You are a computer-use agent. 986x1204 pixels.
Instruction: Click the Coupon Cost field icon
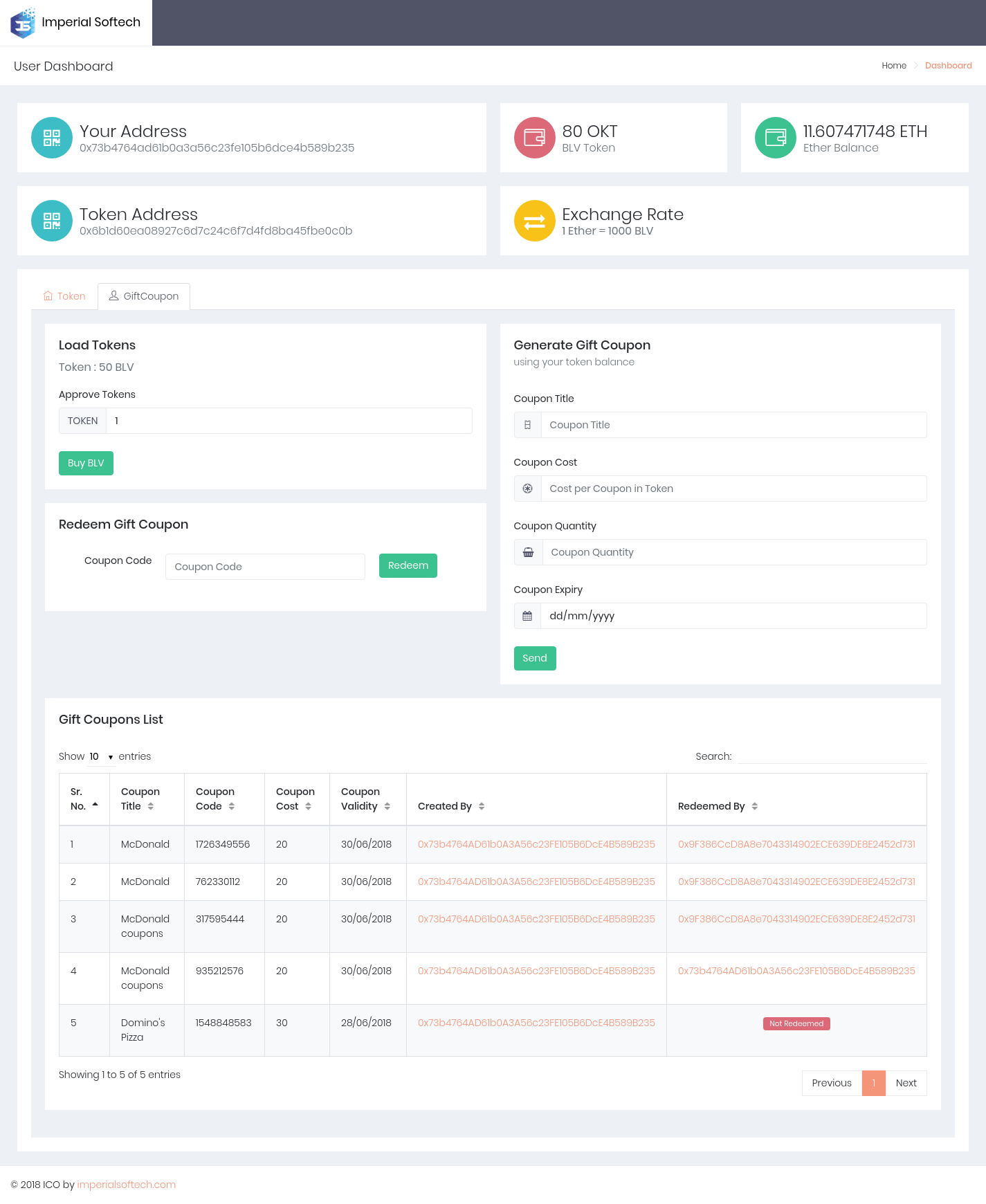coord(527,489)
